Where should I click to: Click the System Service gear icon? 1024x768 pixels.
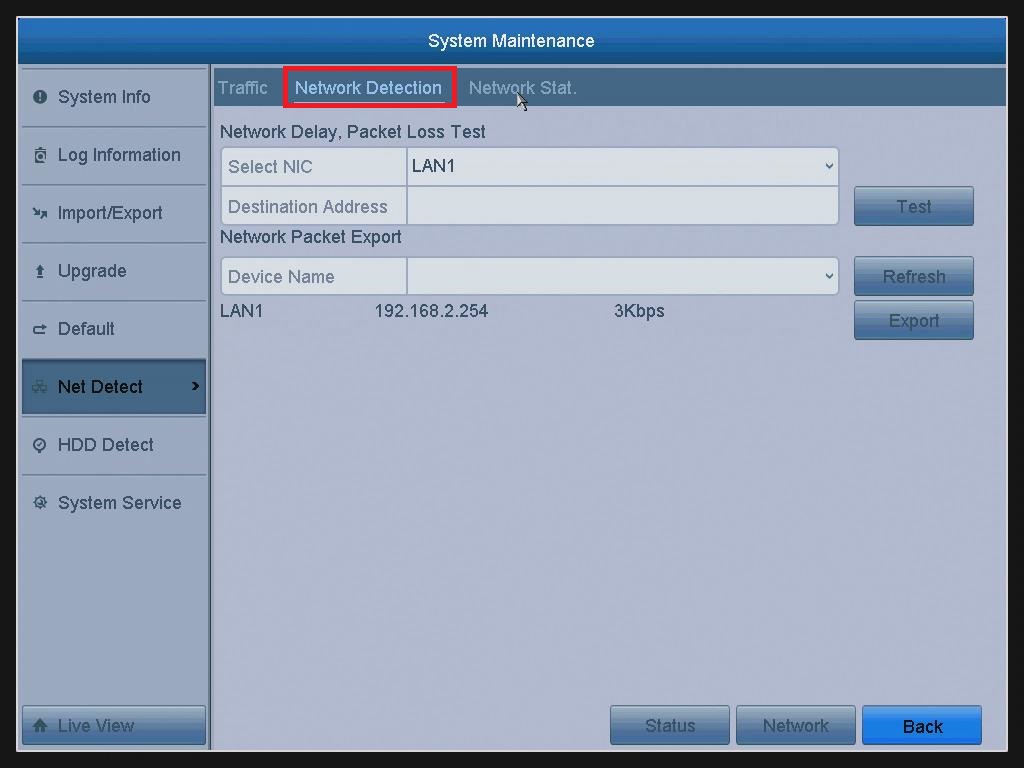40,503
